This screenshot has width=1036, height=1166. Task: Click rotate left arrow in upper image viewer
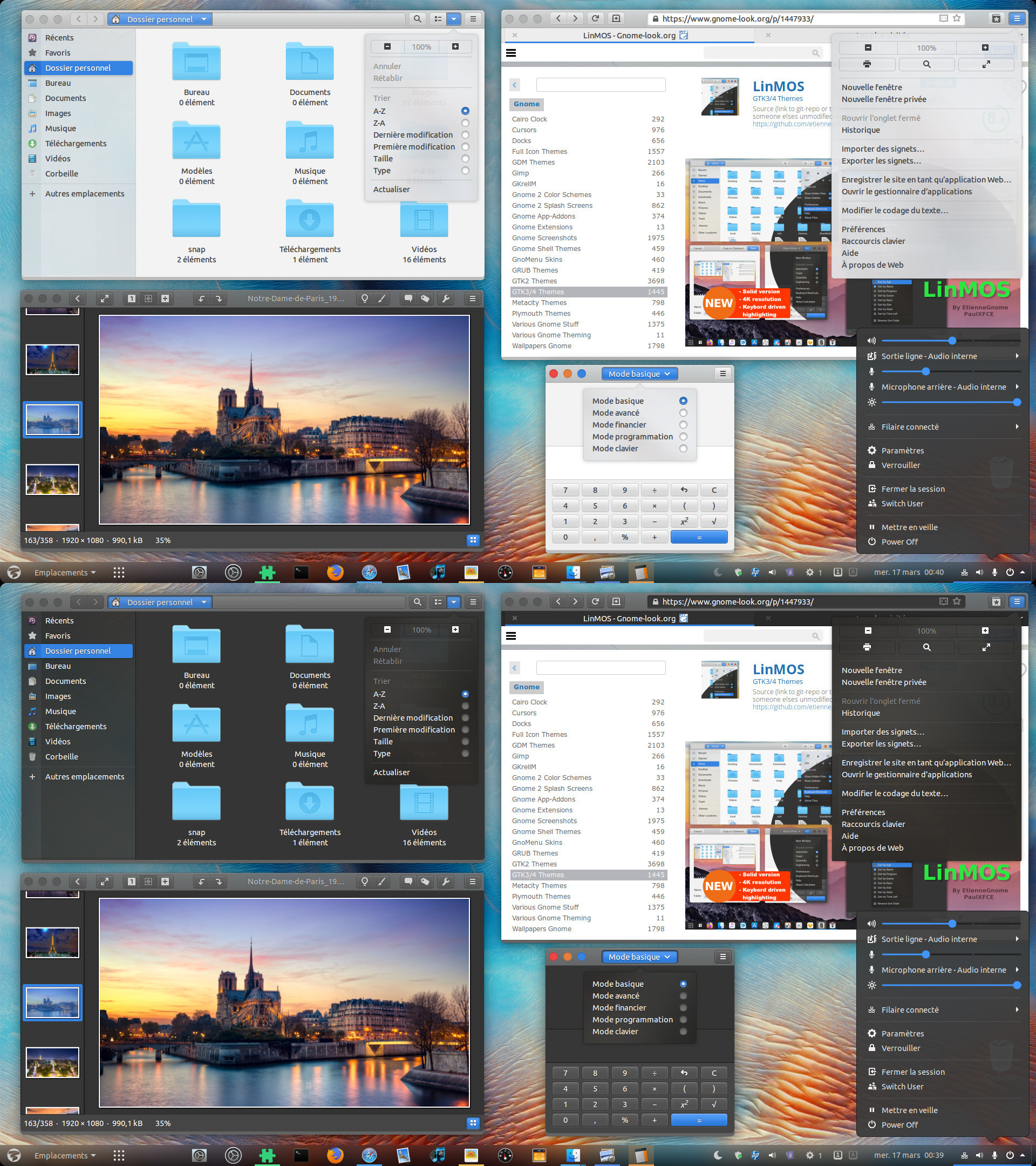[x=201, y=299]
